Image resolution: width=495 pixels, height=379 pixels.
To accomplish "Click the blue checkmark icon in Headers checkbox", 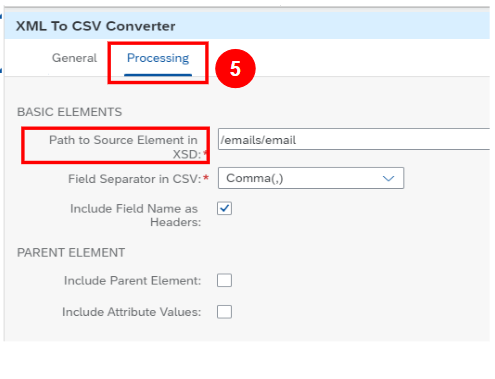I will [224, 208].
